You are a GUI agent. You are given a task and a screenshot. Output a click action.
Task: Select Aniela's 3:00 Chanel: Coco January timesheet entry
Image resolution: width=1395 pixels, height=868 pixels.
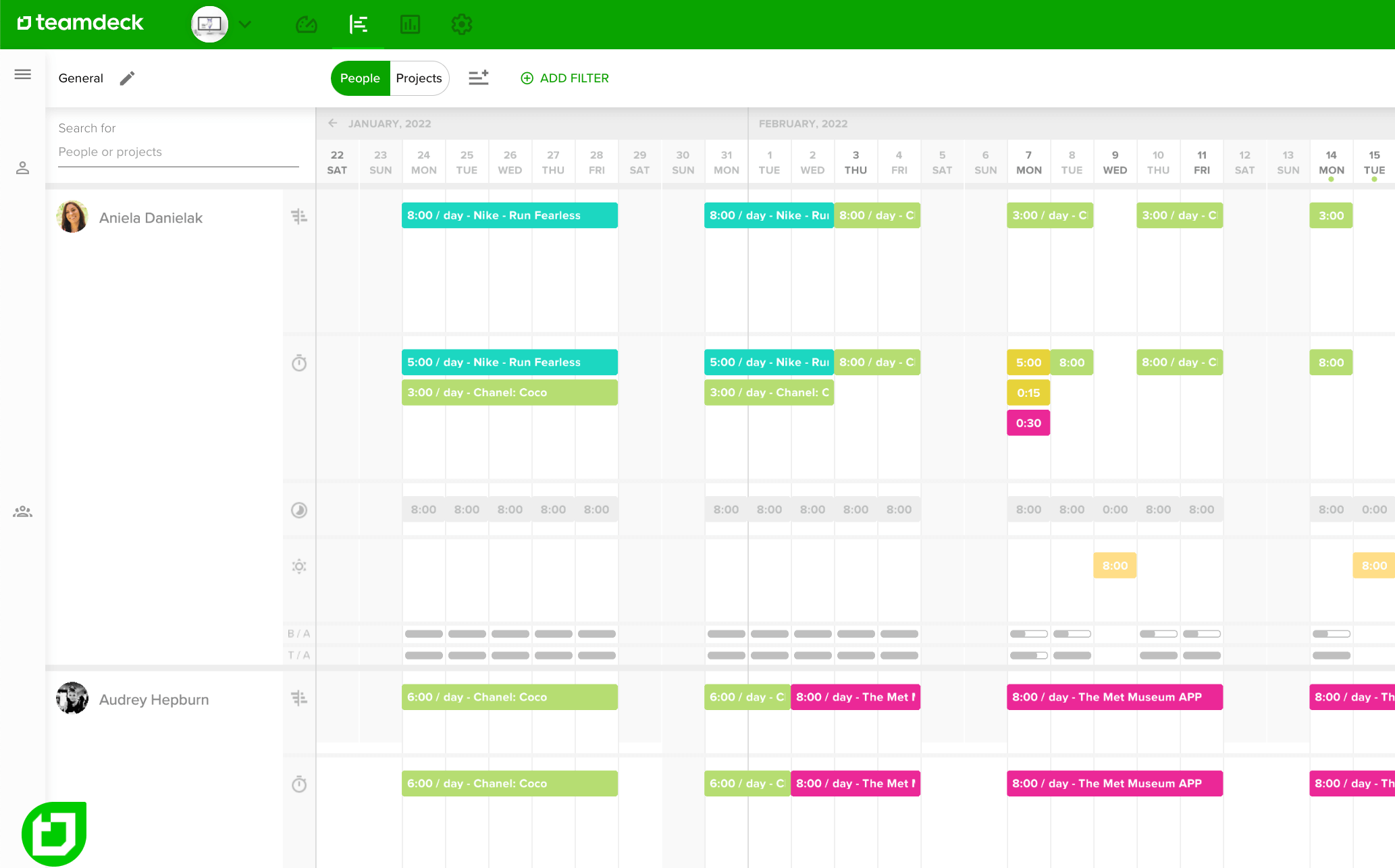tap(510, 393)
